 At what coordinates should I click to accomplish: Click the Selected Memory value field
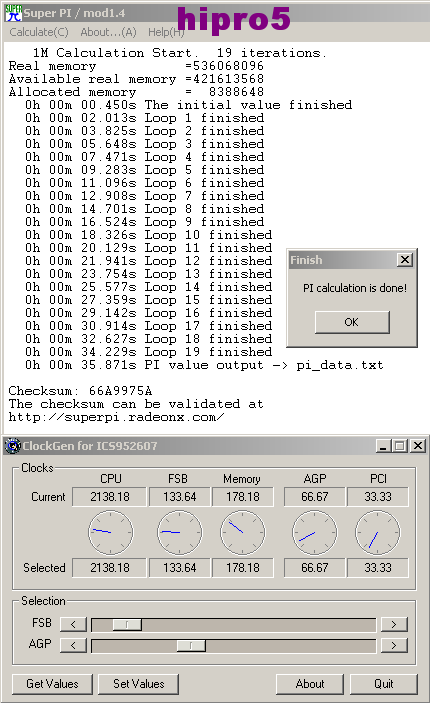tap(243, 568)
